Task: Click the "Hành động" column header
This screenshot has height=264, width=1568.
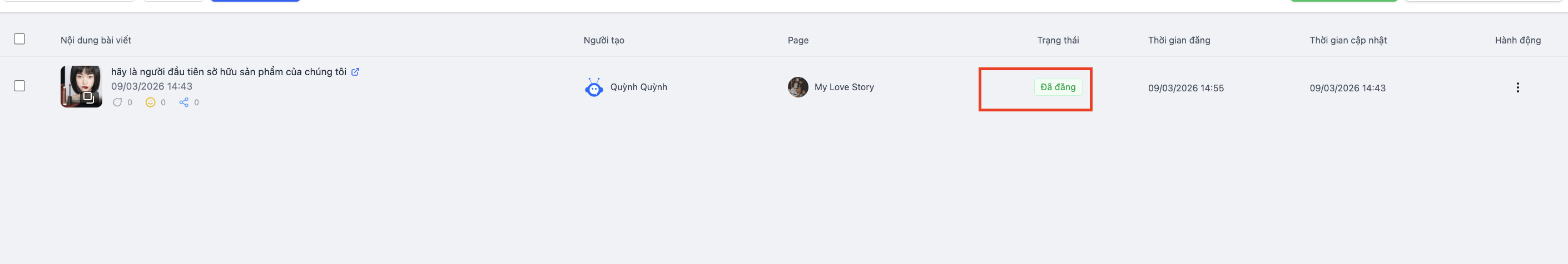Action: pos(1517,40)
